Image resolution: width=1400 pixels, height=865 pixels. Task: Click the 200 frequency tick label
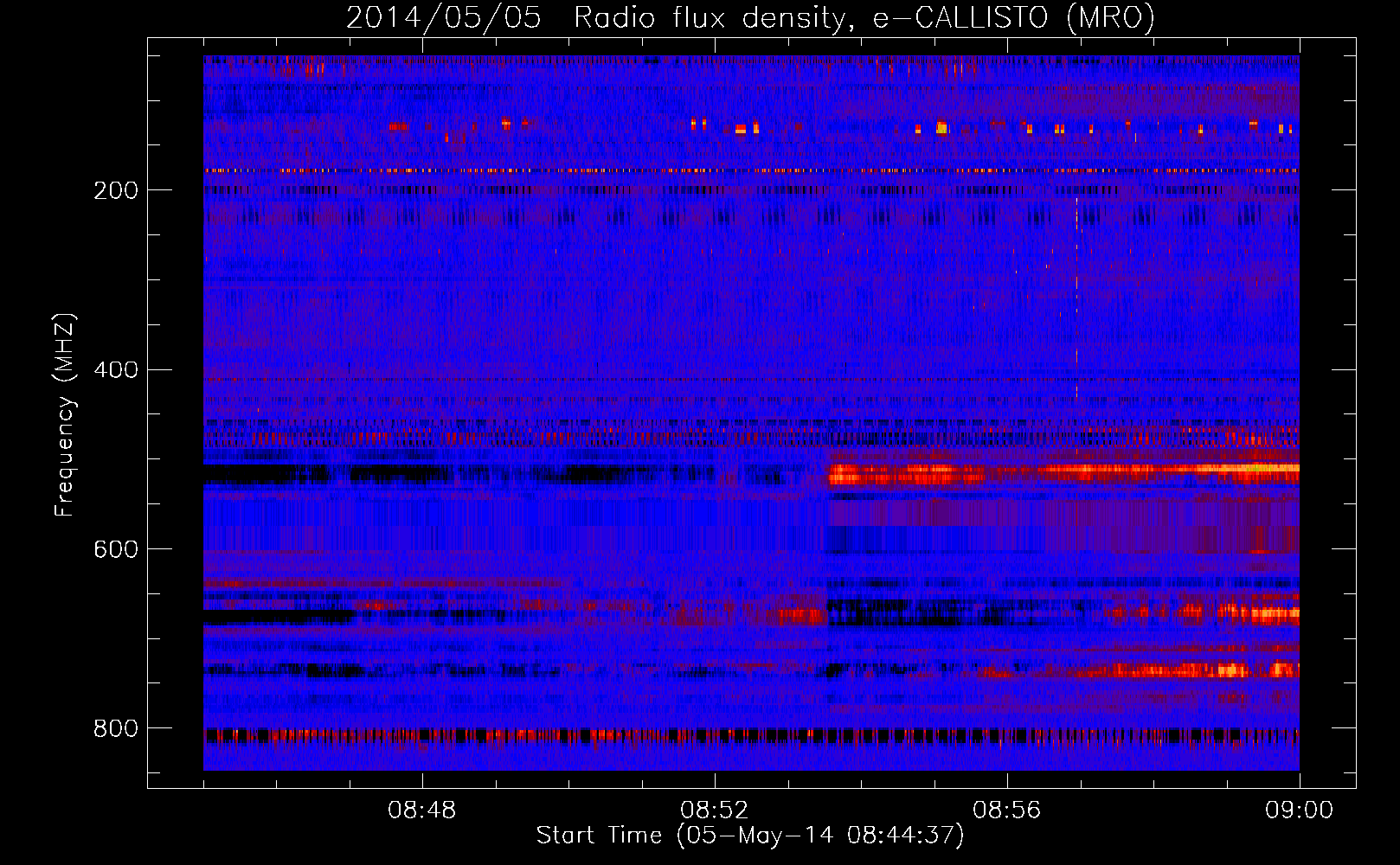[116, 190]
